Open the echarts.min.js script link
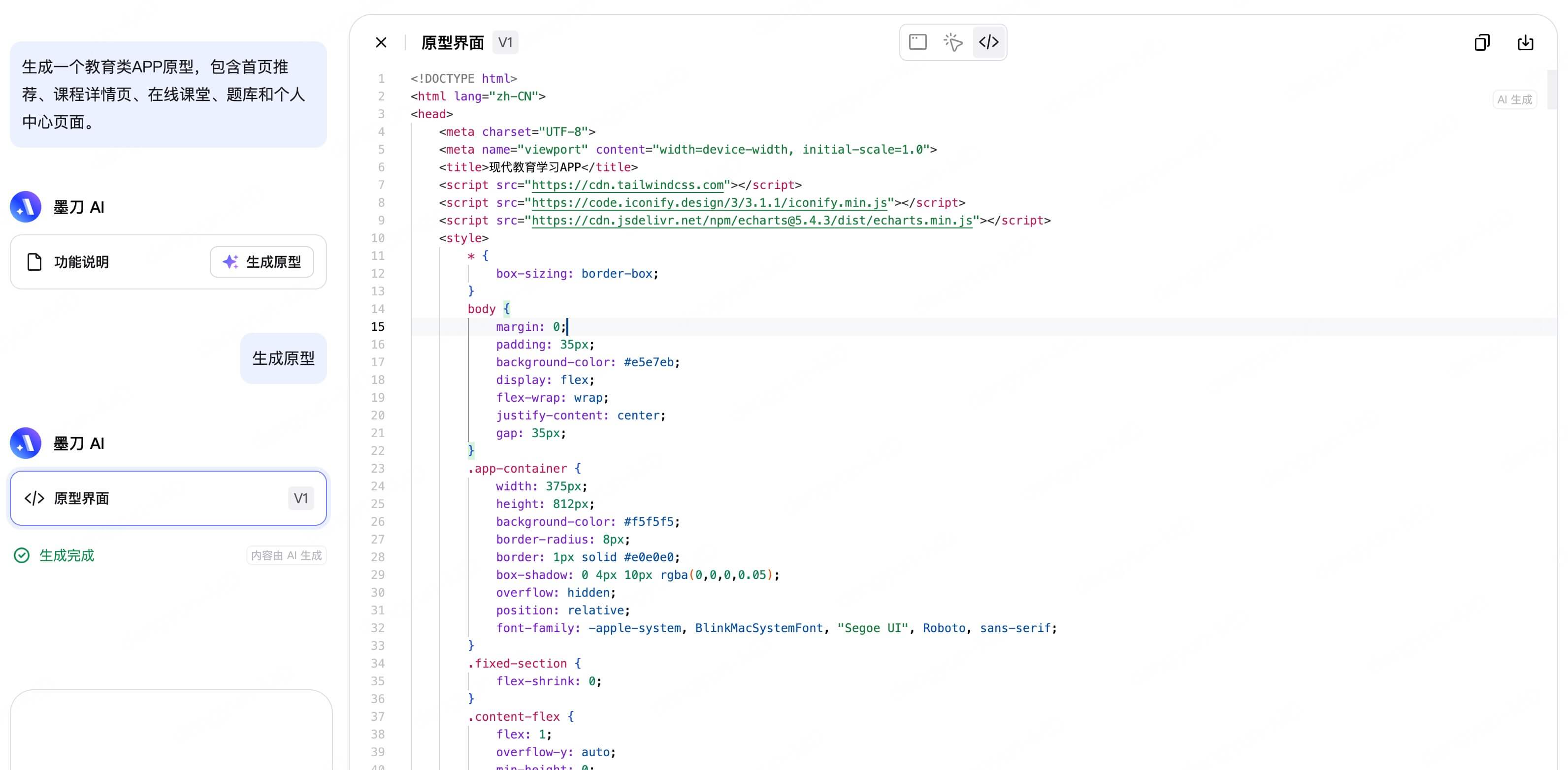Viewport: 1568px width, 770px height. 751,221
